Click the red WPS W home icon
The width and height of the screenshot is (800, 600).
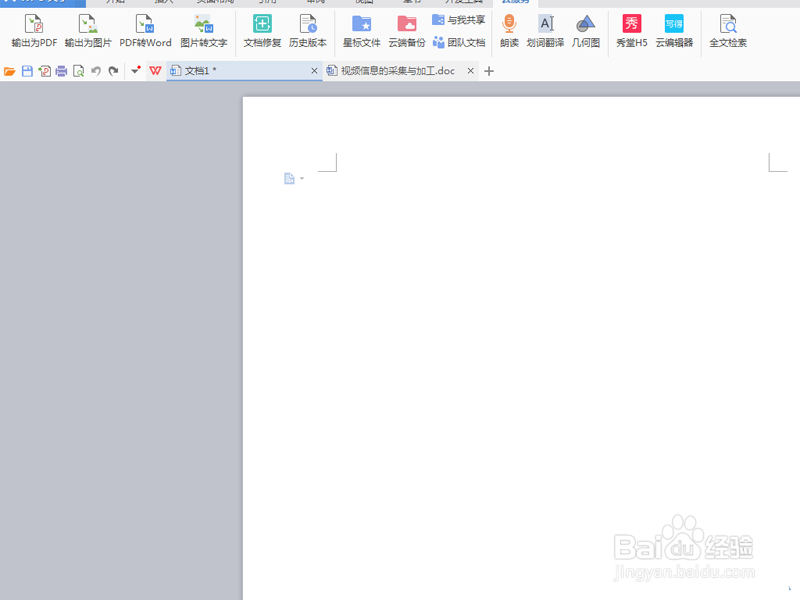pyautogui.click(x=155, y=71)
